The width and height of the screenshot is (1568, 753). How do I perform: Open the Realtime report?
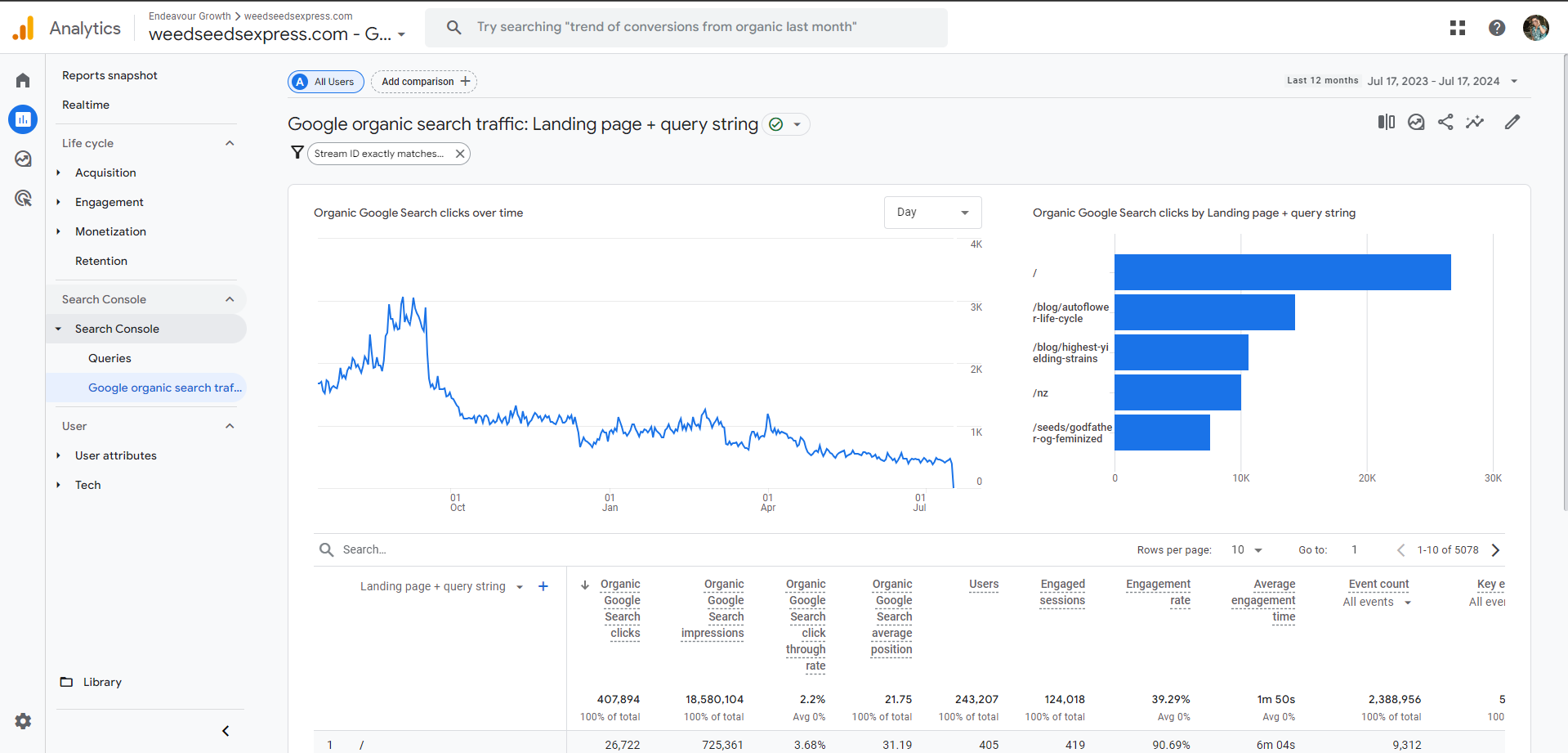[x=85, y=105]
